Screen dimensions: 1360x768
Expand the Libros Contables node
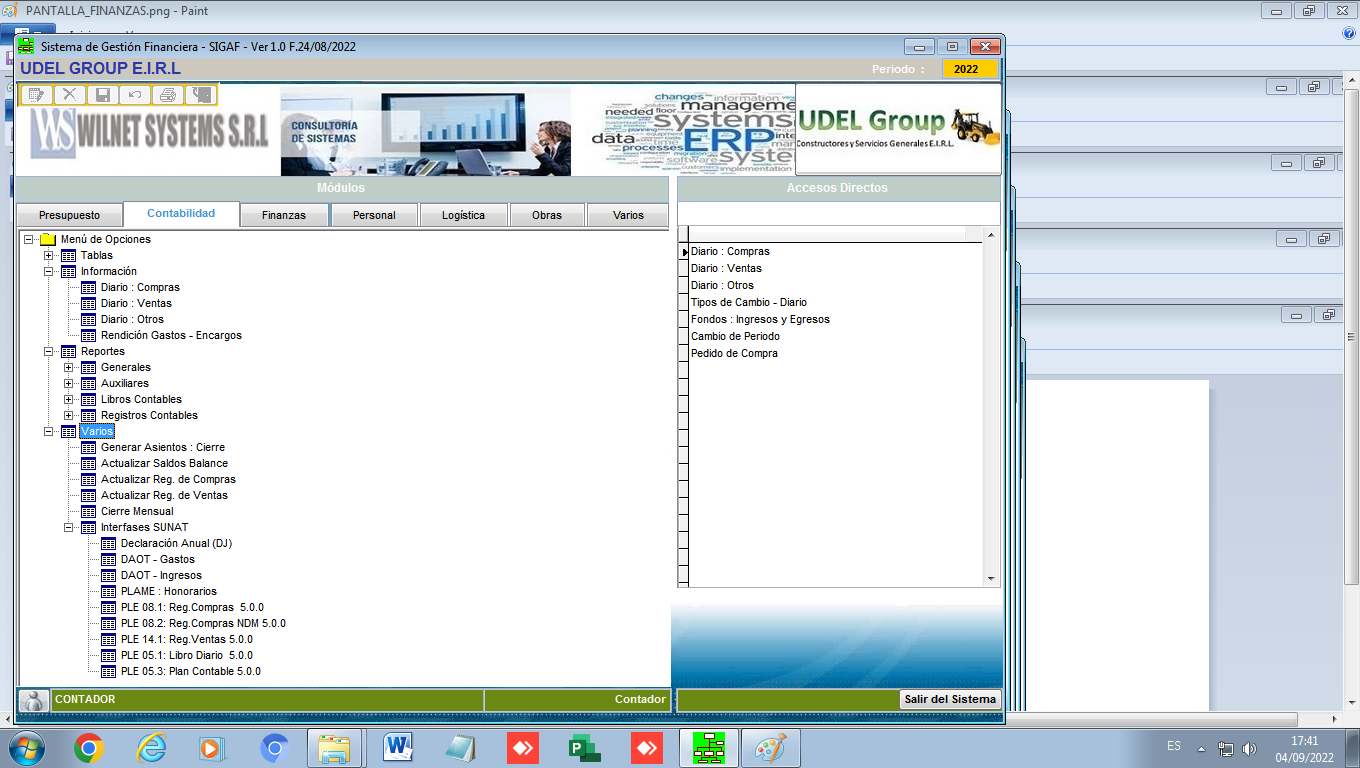[x=68, y=399]
